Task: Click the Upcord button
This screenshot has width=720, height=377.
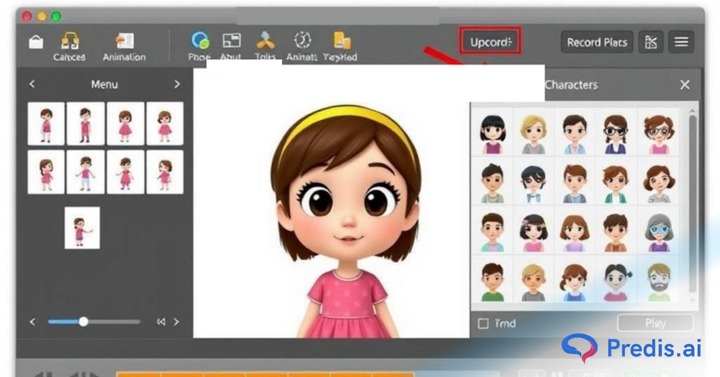Action: 490,42
